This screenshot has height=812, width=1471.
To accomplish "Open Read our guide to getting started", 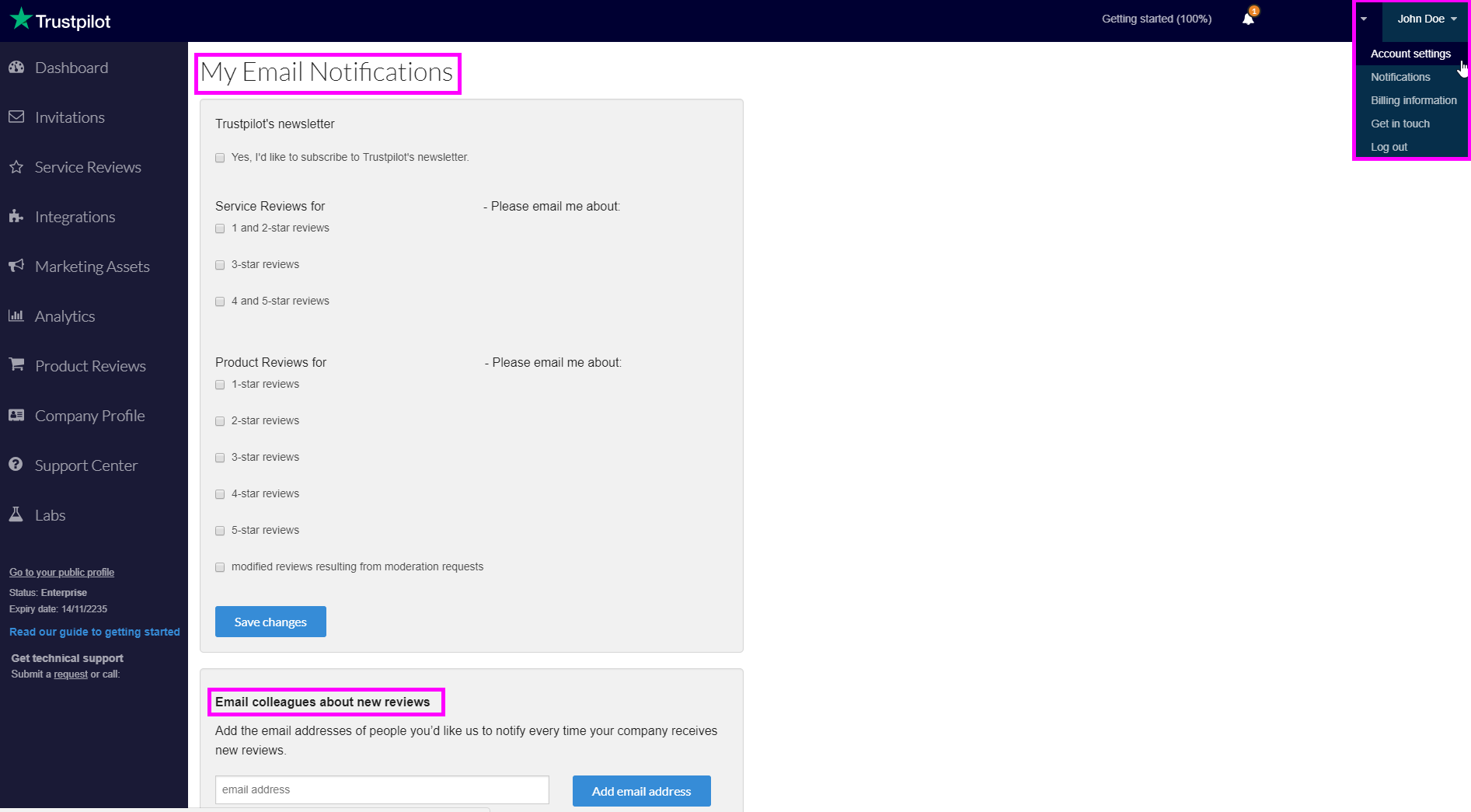I will pyautogui.click(x=95, y=632).
